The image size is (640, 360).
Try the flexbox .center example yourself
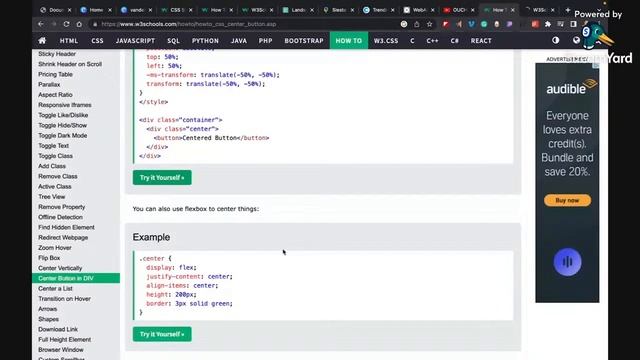click(162, 334)
